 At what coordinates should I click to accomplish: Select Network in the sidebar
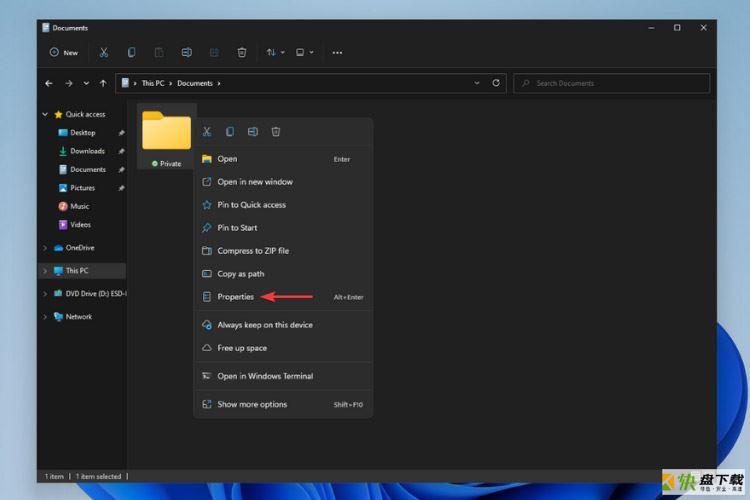78,317
